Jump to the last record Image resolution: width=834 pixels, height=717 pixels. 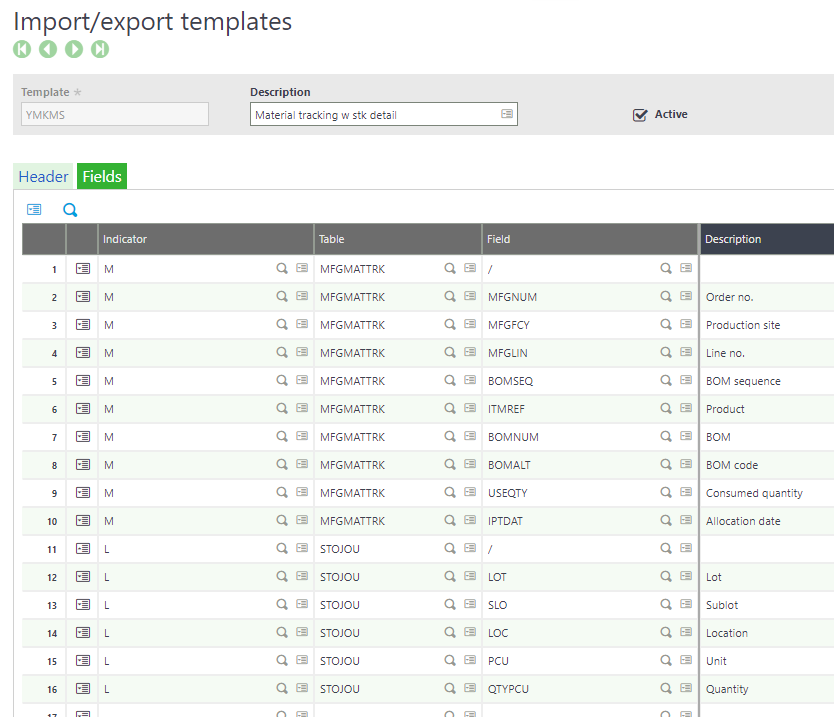(x=99, y=48)
